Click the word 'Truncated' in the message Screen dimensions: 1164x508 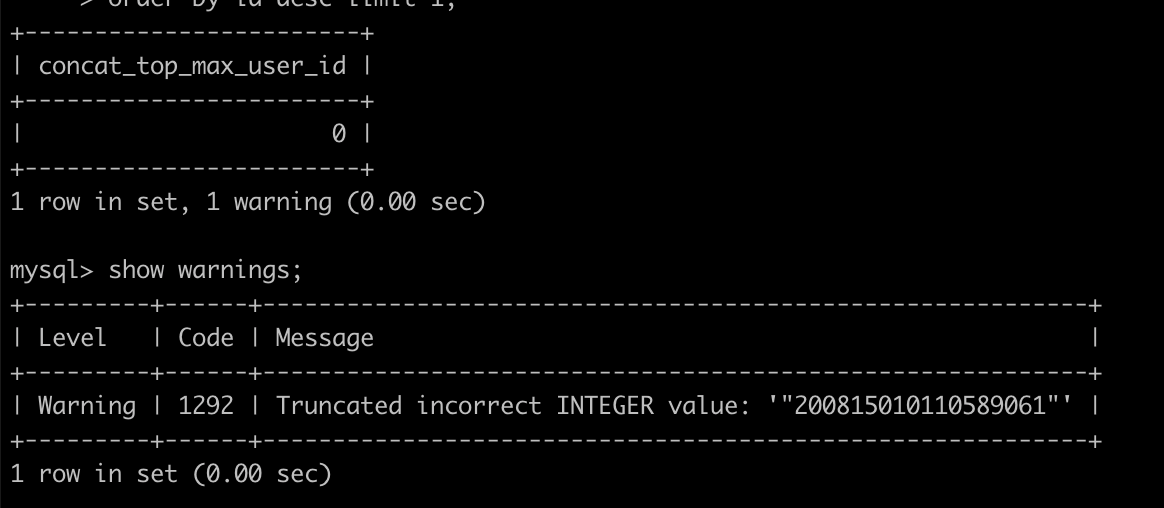pos(339,406)
